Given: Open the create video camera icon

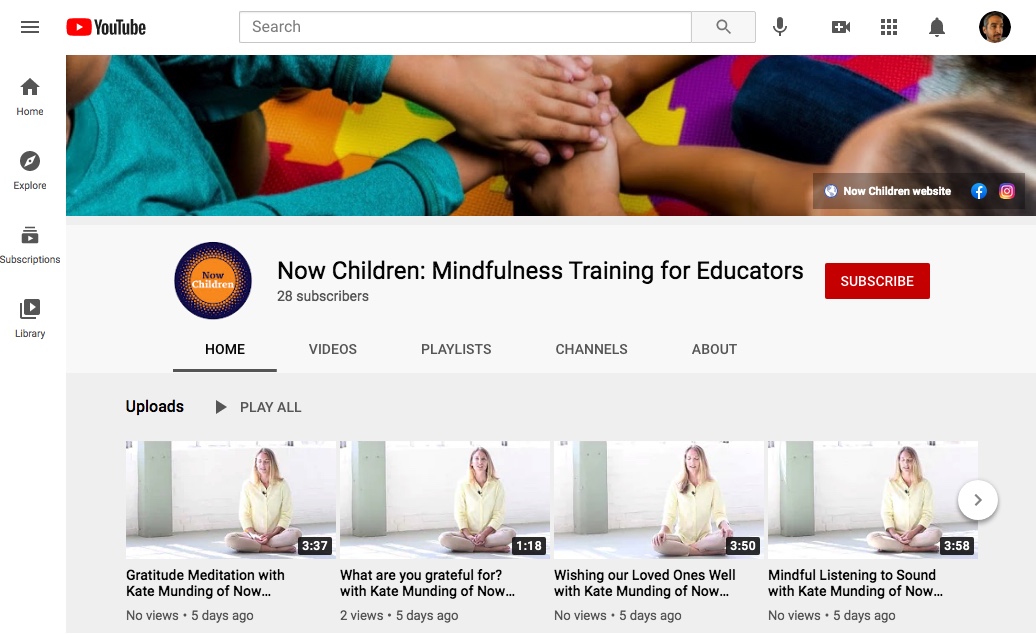Looking at the screenshot, I should [x=840, y=27].
